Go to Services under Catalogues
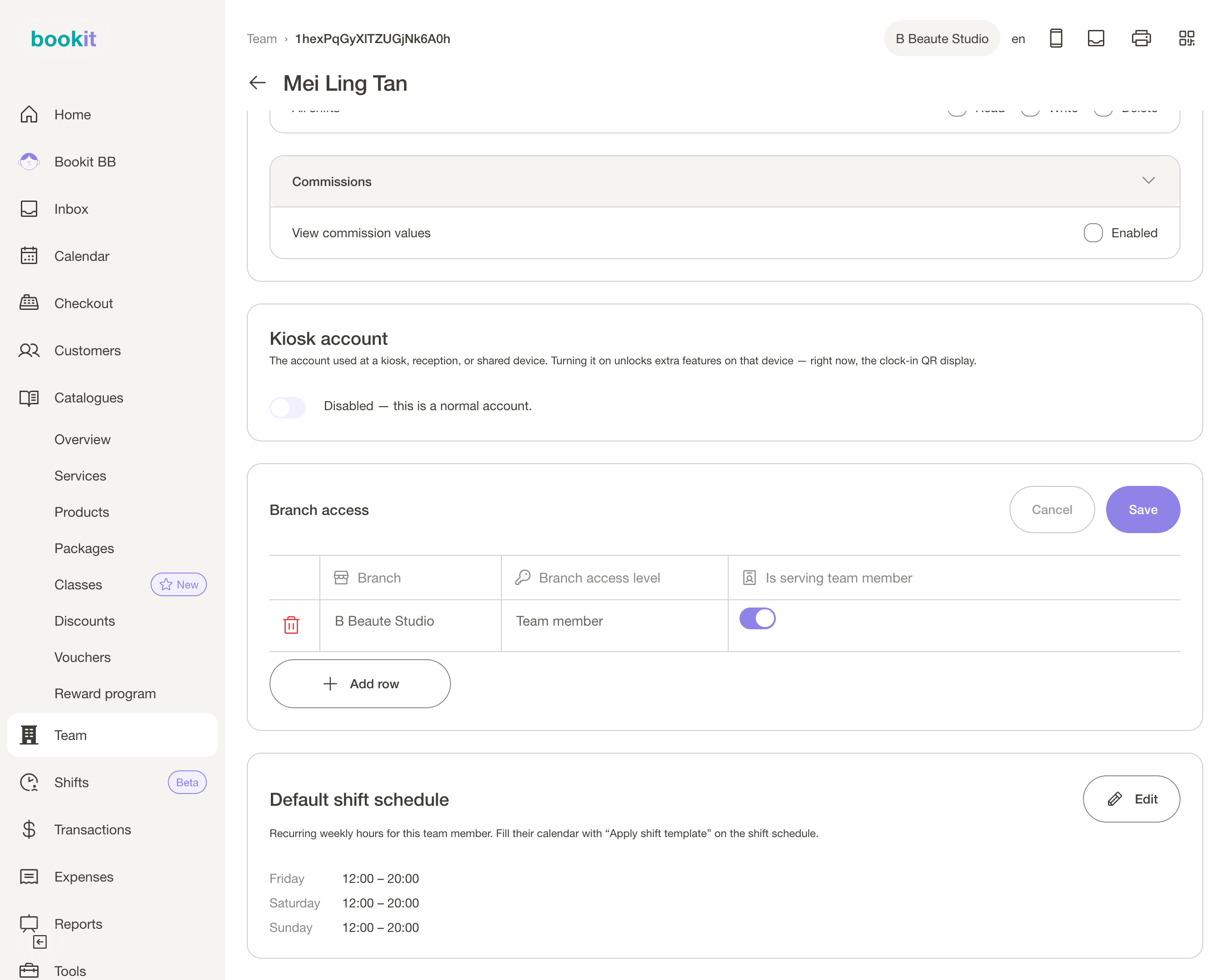 coord(80,475)
